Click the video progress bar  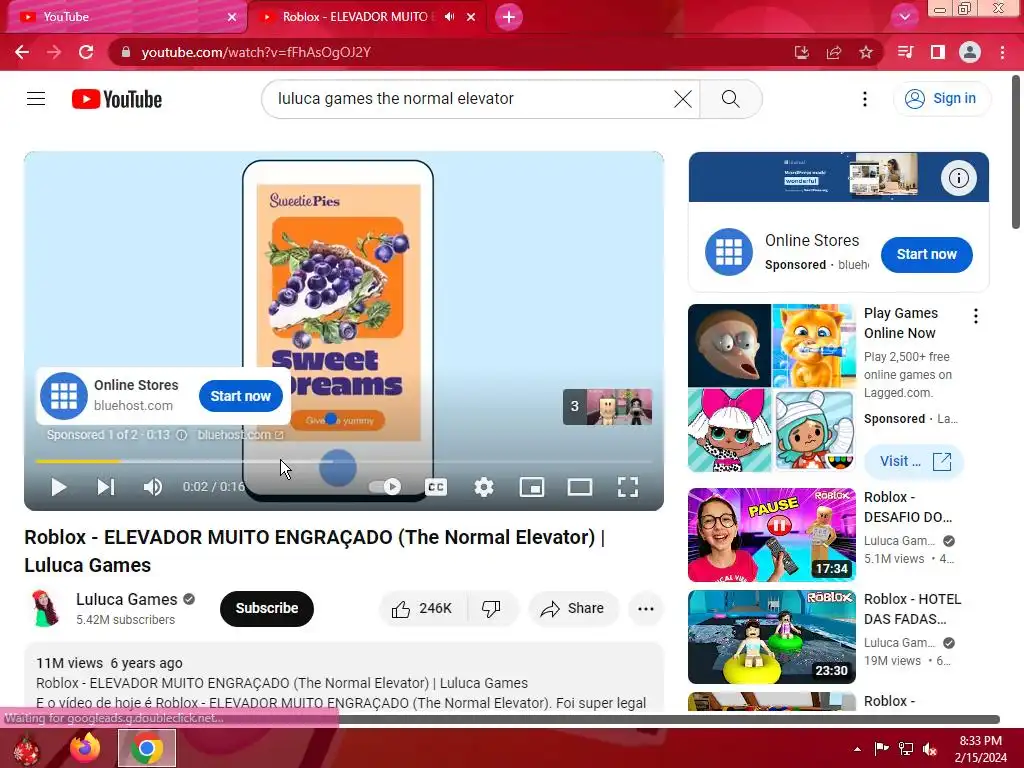click(x=344, y=461)
